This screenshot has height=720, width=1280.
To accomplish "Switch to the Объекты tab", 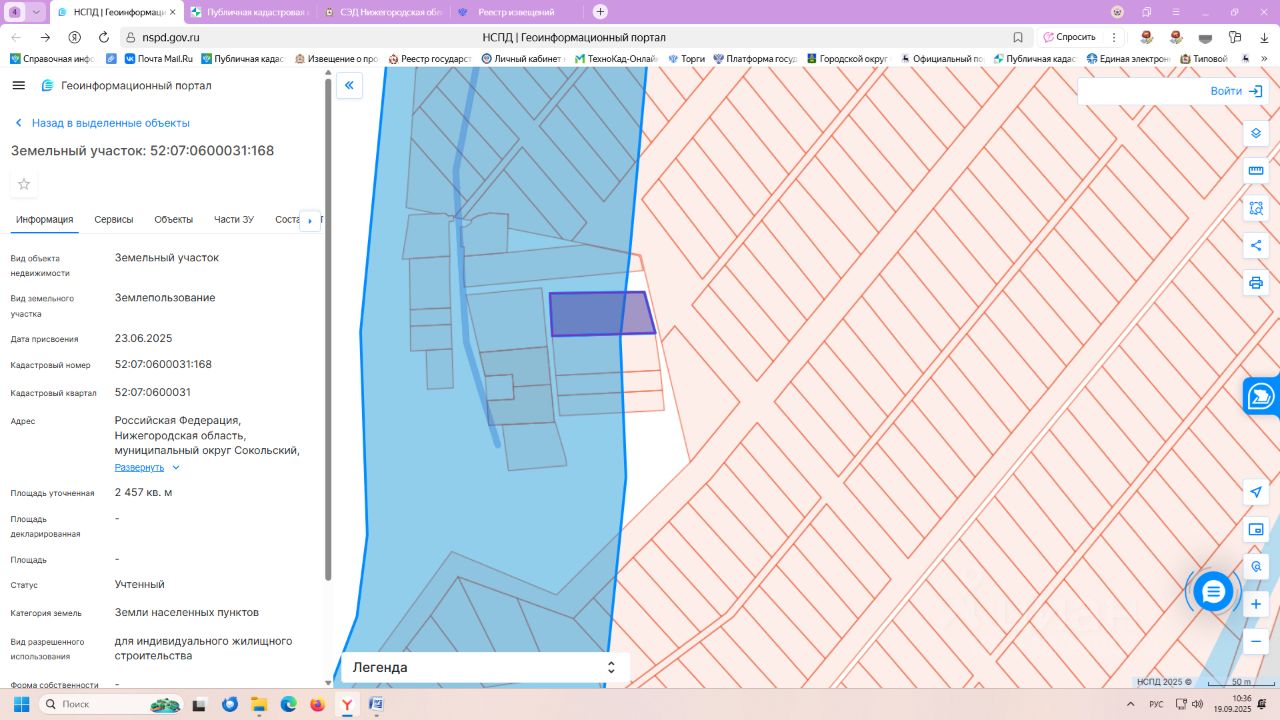I will pyautogui.click(x=174, y=220).
